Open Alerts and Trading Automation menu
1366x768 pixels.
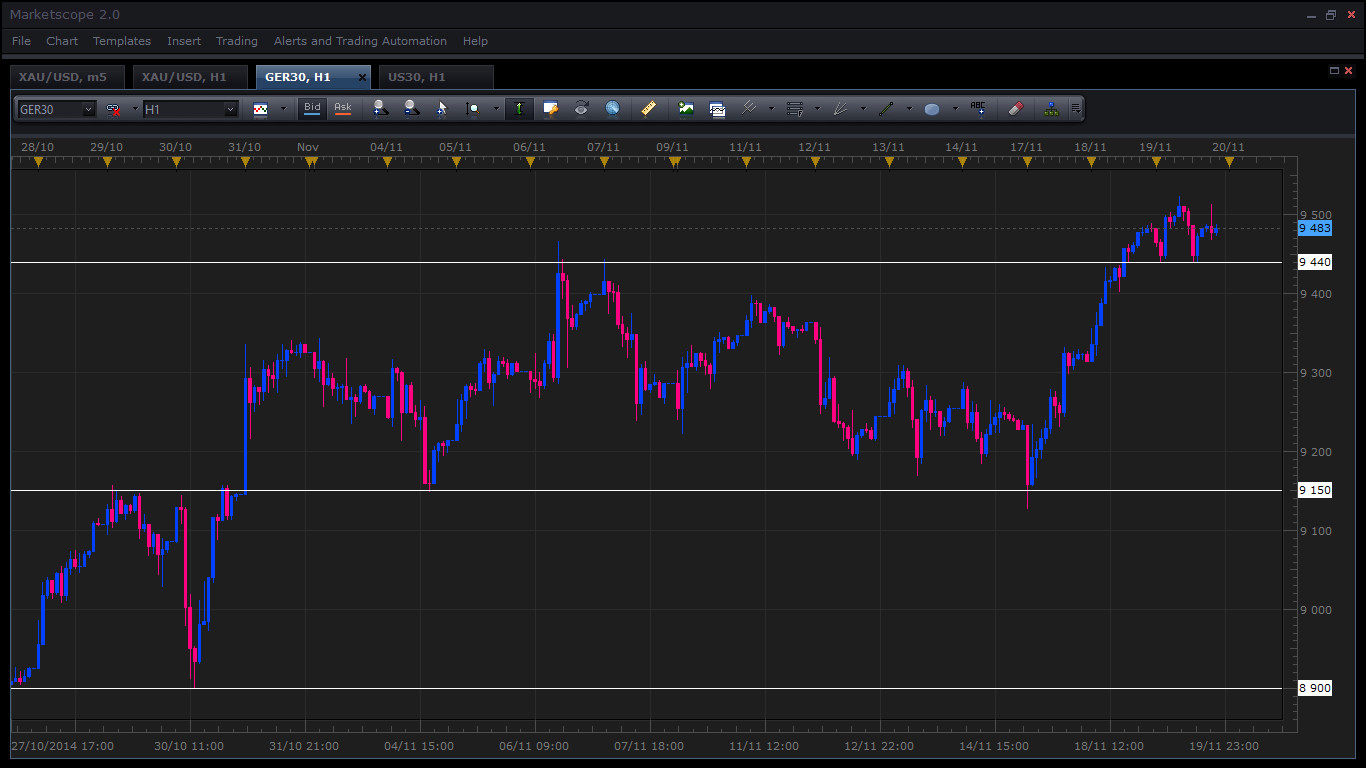(360, 41)
